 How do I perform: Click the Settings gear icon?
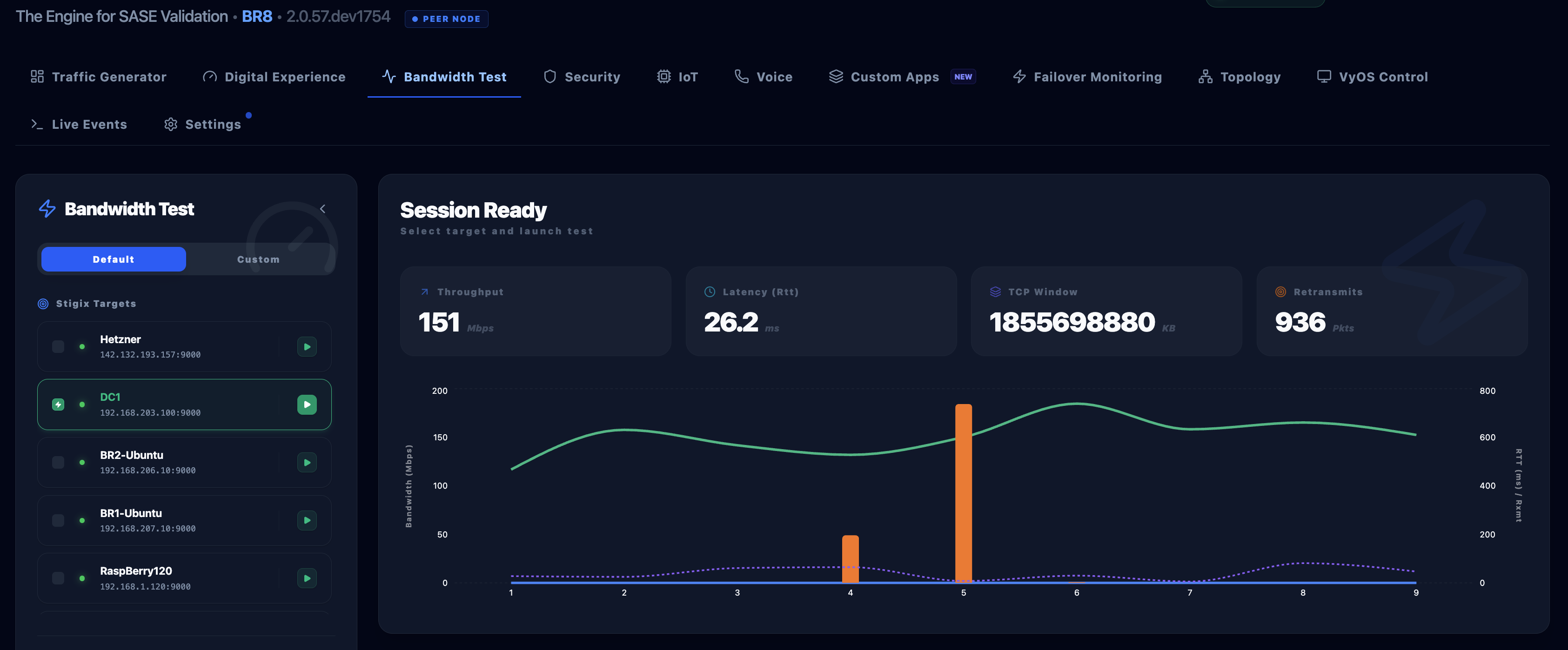170,124
